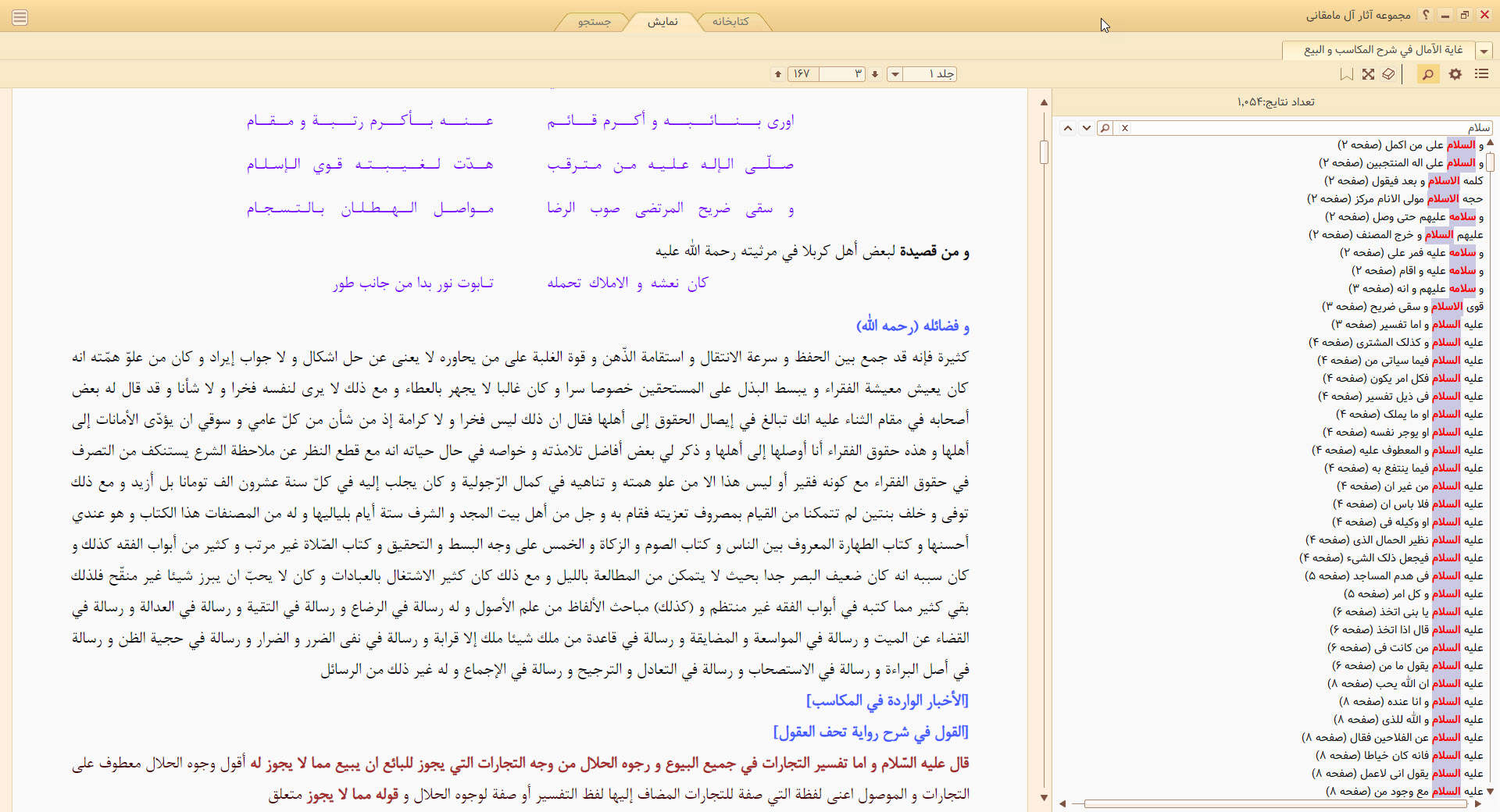The width and height of the screenshot is (1500, 812).
Task: Open result و السلام على من اكمل (صفحه ٢)
Action: click(1410, 145)
